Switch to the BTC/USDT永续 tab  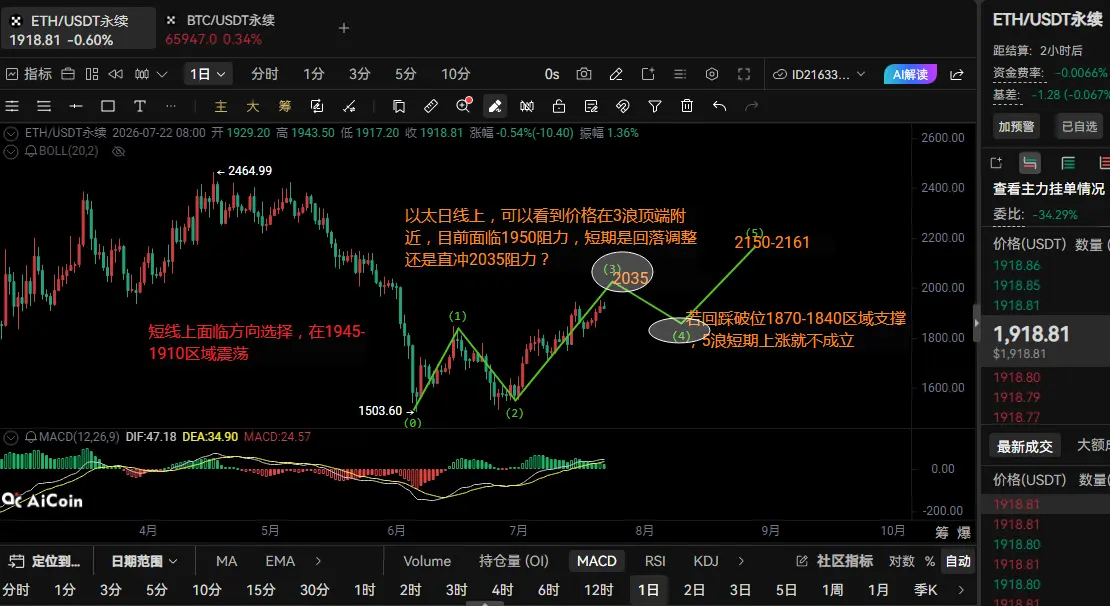219,28
